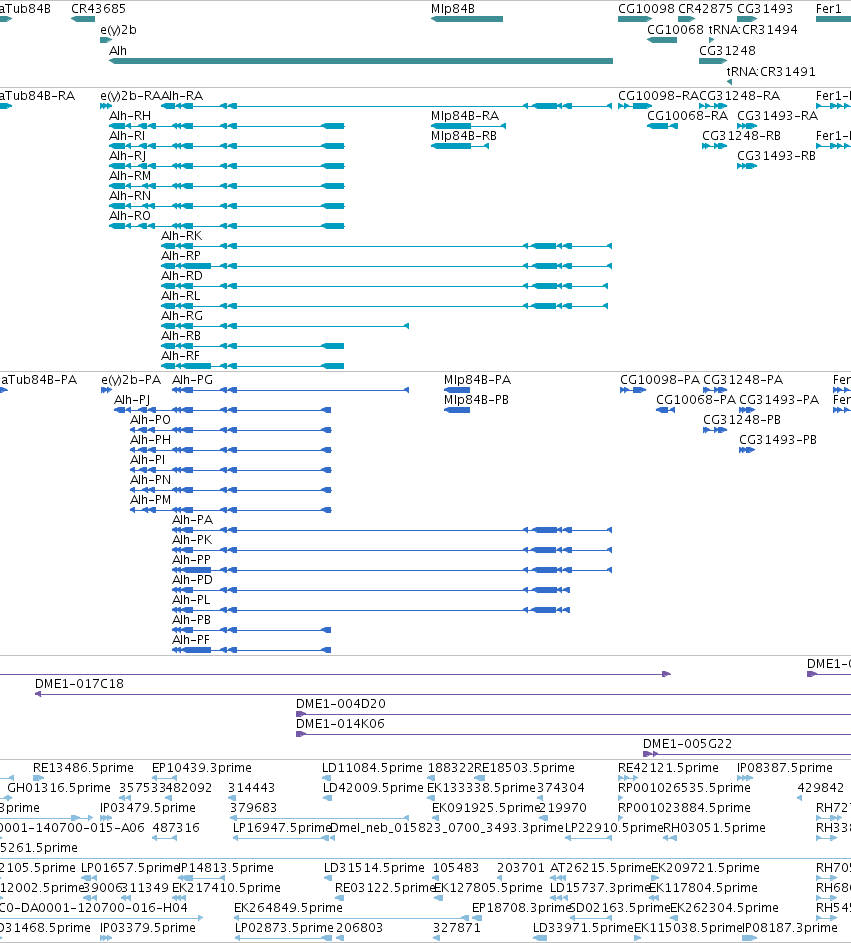Select the Alh-PL protein label
Screen dimensions: 851x943
click(191, 600)
